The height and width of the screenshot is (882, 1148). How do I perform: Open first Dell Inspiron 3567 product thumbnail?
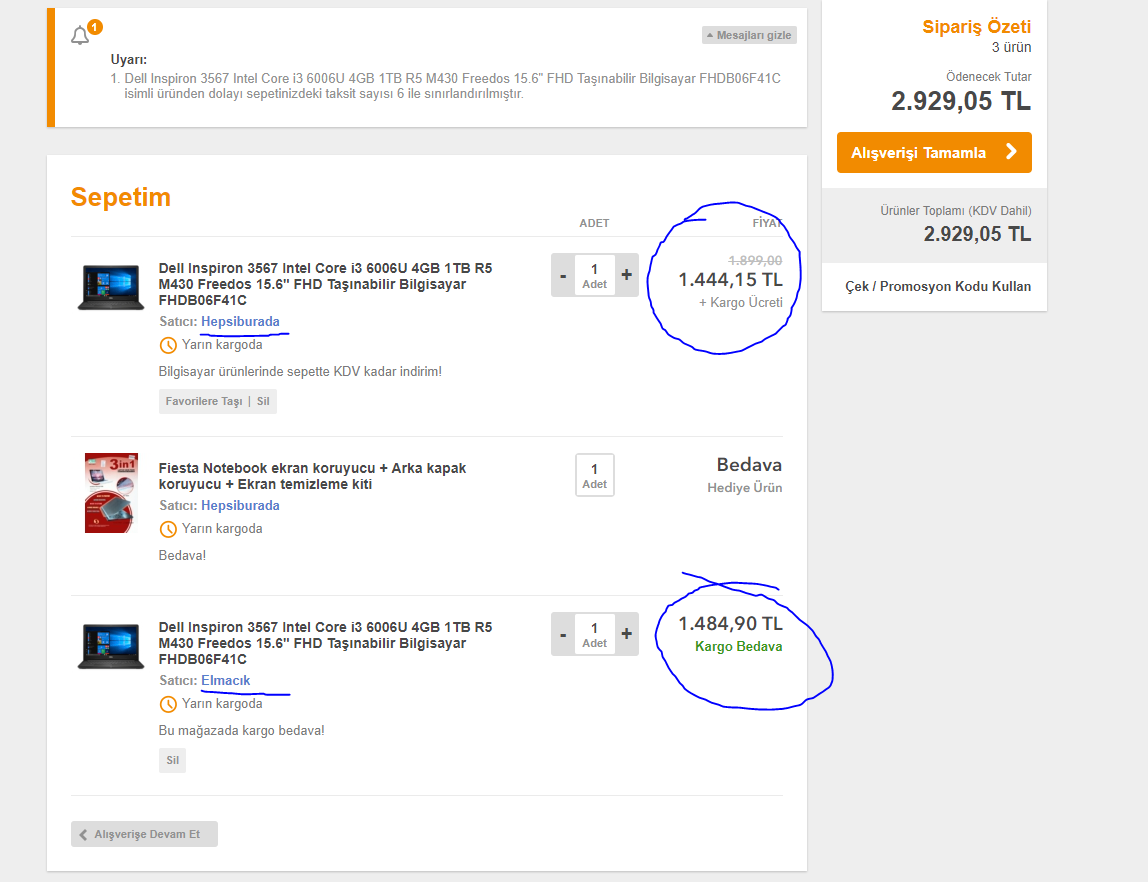point(111,287)
